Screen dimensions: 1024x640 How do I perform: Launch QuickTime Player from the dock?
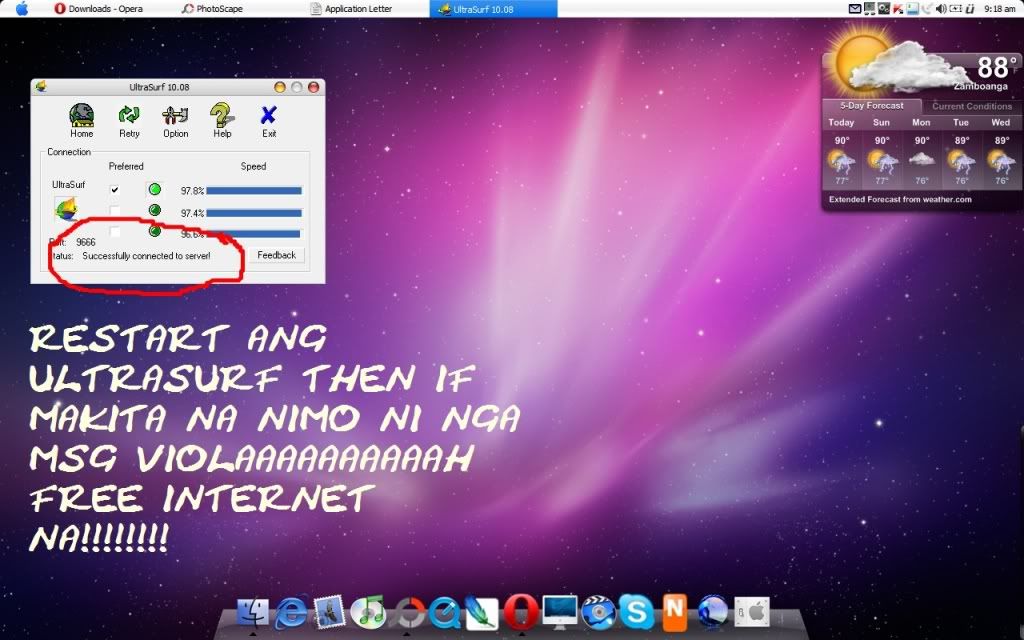(445, 613)
